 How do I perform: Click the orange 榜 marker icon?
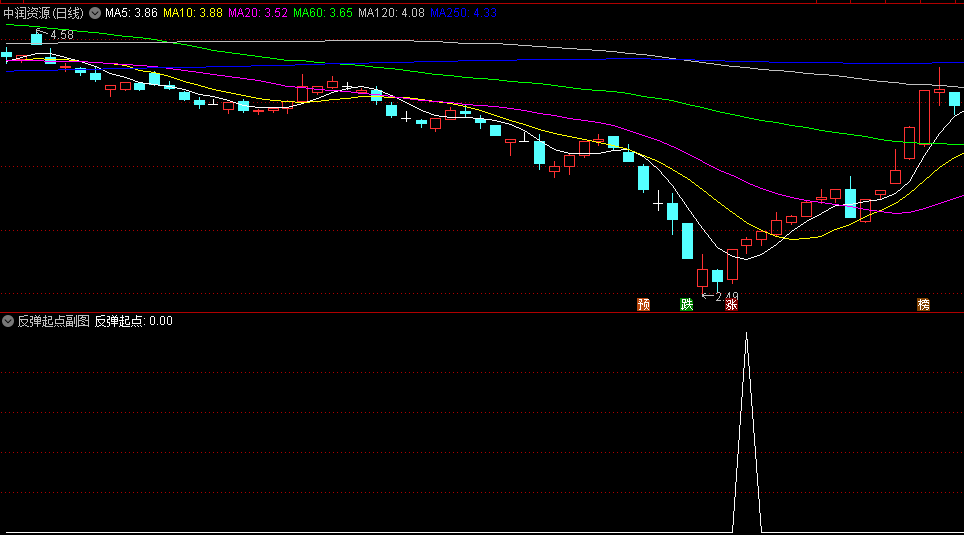pos(923,304)
